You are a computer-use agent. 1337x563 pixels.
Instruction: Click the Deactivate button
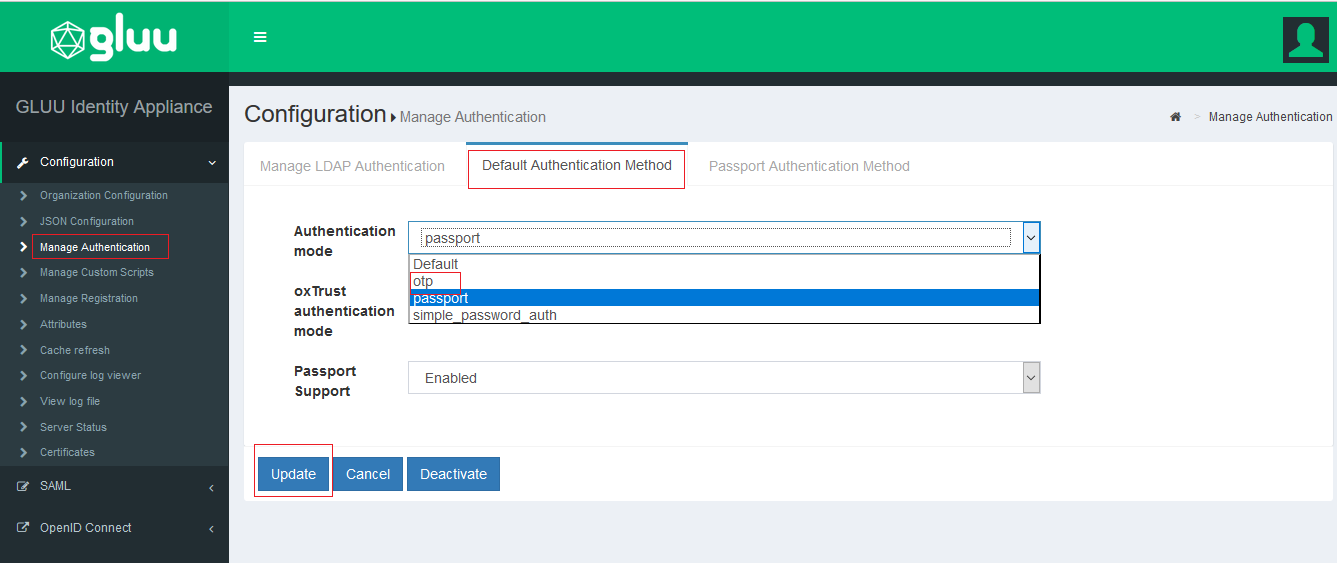tap(453, 474)
